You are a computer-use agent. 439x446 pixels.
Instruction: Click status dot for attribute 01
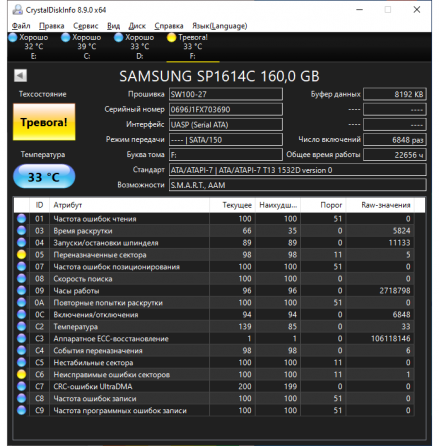[21, 219]
